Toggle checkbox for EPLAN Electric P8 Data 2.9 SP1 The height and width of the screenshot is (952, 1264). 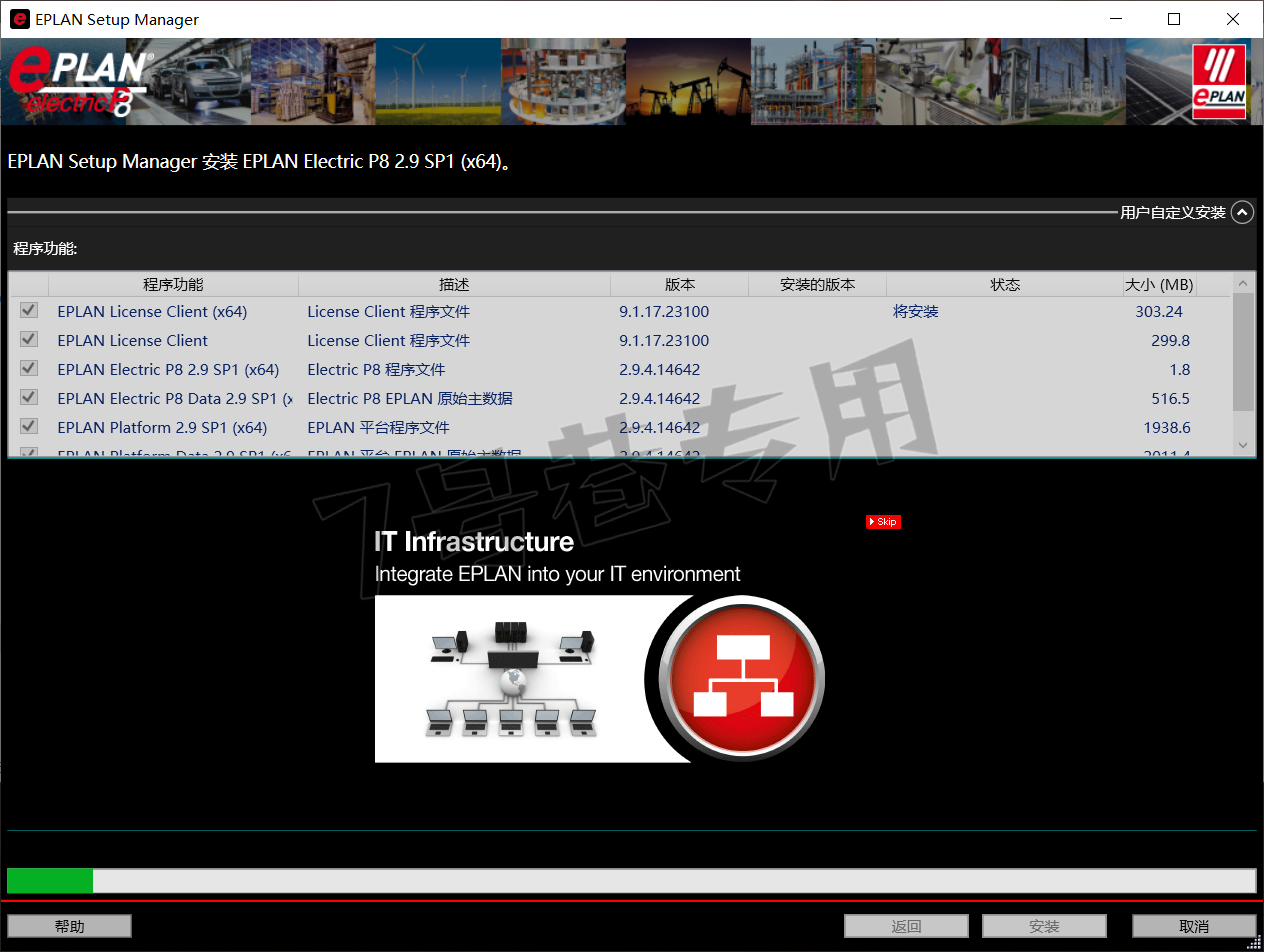click(29, 398)
